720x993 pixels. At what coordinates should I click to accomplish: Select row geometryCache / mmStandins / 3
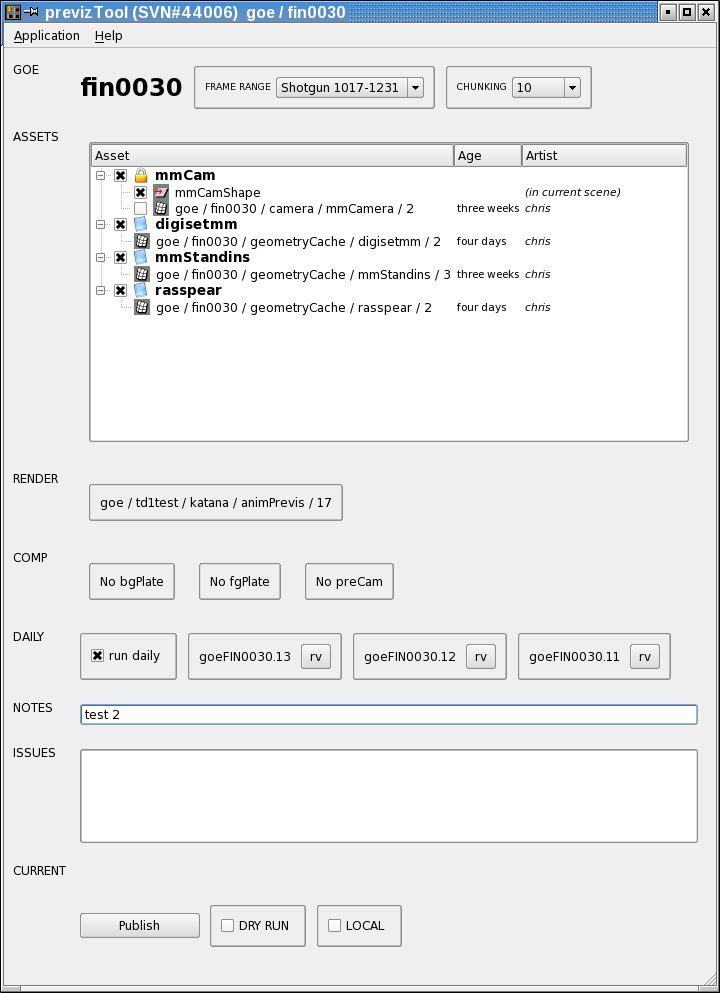303,274
